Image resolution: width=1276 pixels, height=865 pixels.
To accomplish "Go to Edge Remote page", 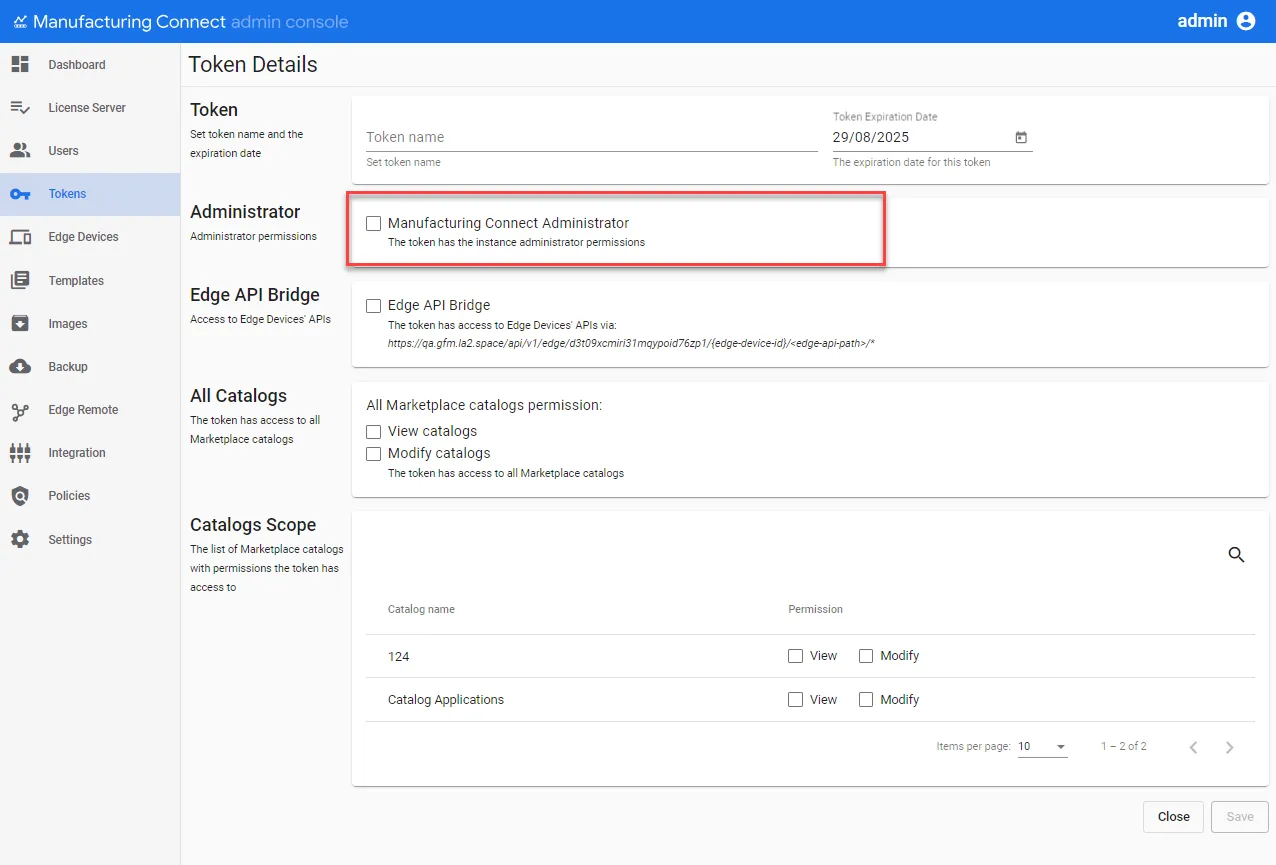I will pos(90,410).
